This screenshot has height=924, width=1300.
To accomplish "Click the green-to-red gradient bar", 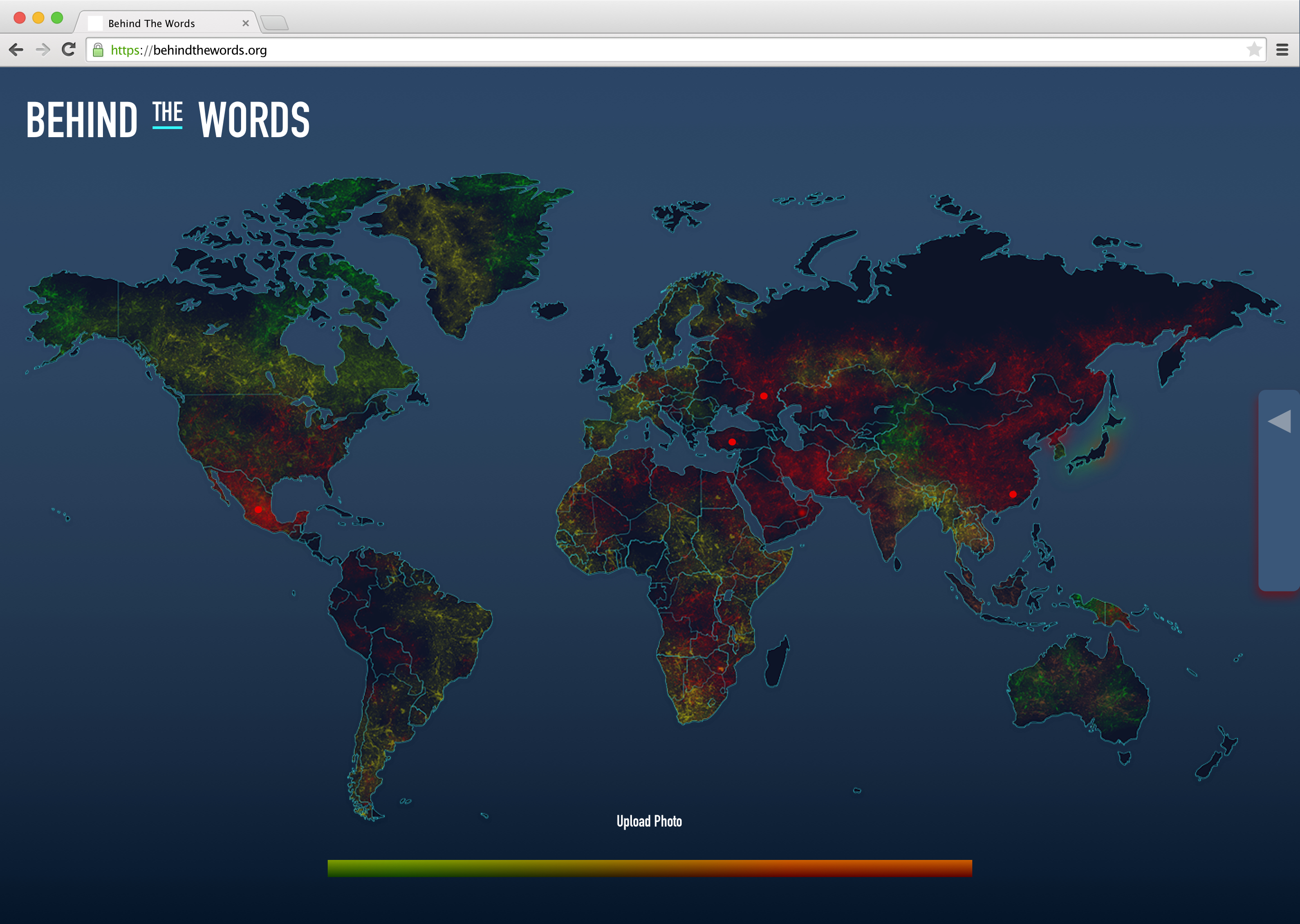I will (650, 868).
